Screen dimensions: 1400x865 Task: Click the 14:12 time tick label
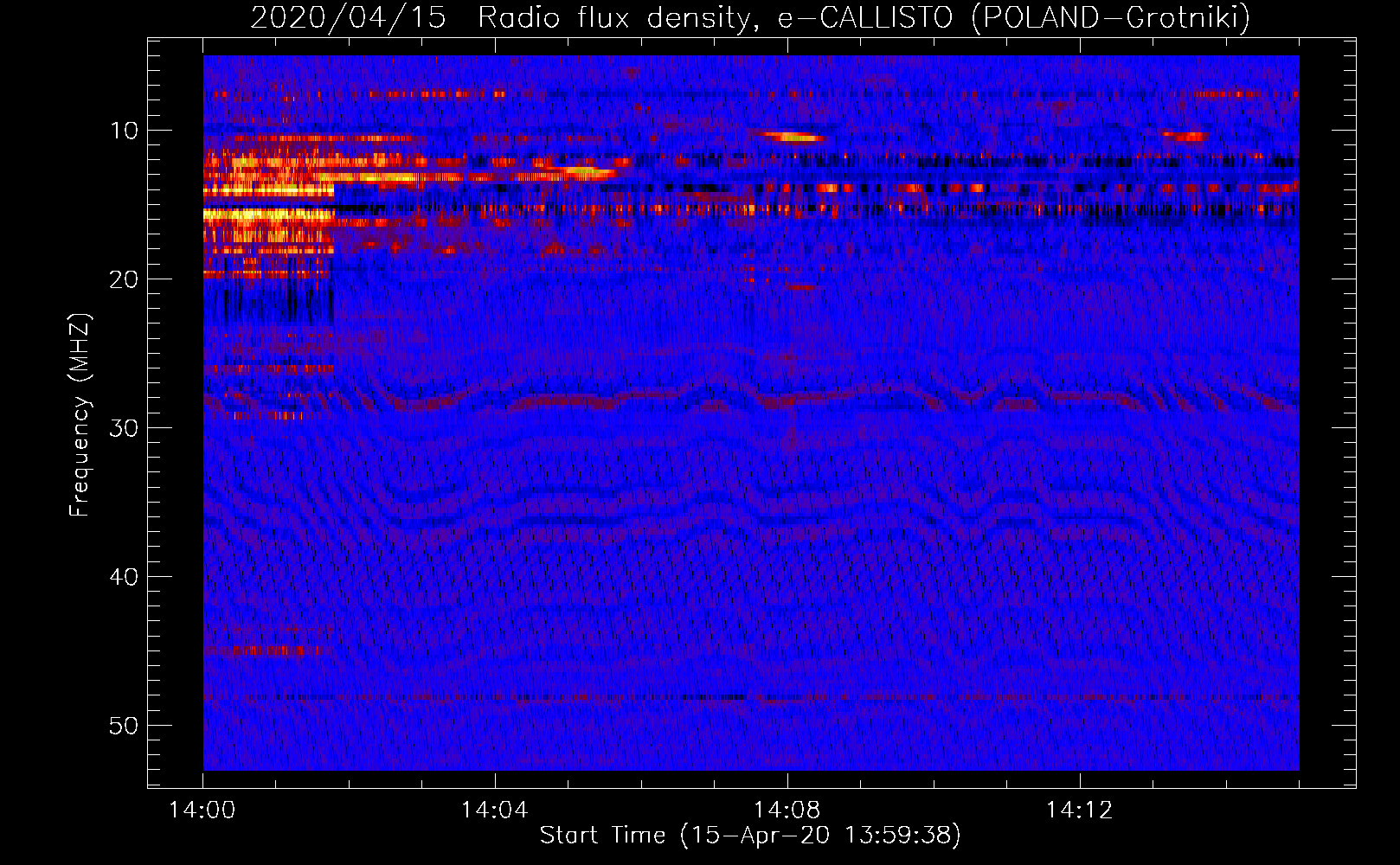1079,811
